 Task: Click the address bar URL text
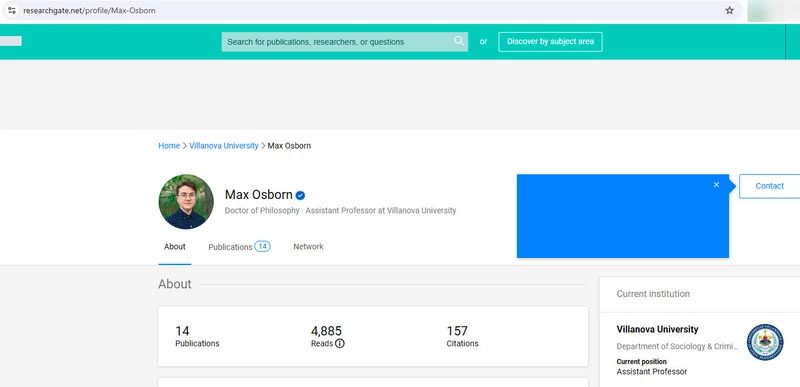coord(89,10)
